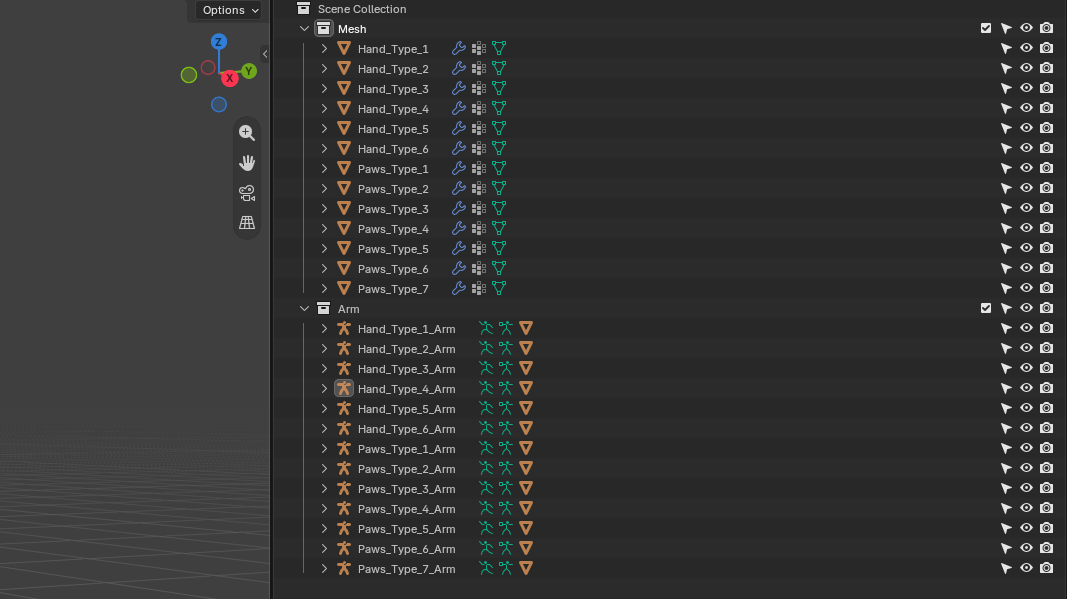Collapse the Arm collection

tap(304, 308)
